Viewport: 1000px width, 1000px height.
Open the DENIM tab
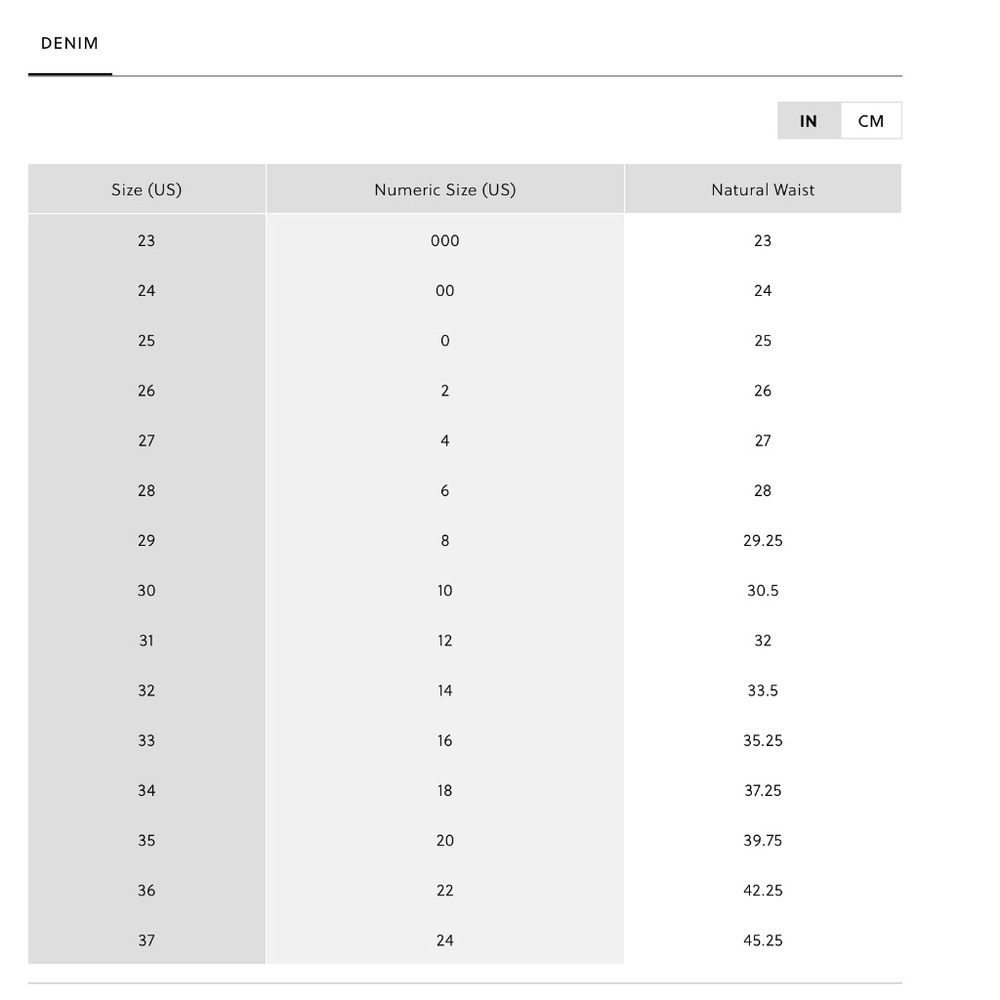tap(70, 43)
